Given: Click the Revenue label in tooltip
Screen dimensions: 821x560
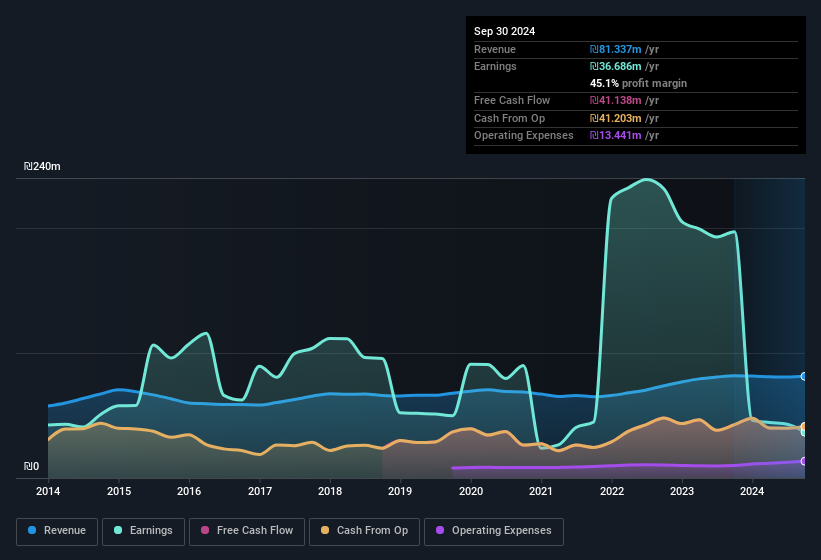Looking at the screenshot, I should pyautogui.click(x=495, y=49).
